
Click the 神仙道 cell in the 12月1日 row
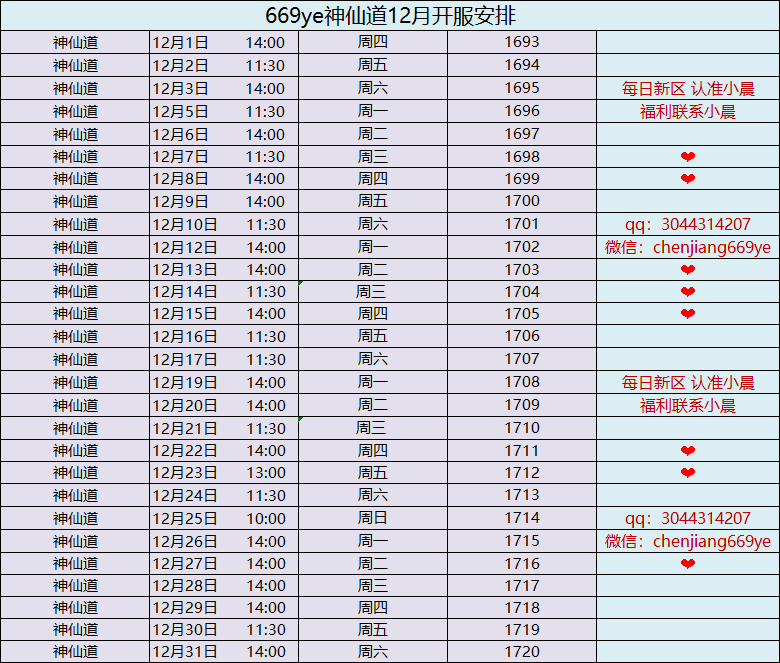point(75,42)
